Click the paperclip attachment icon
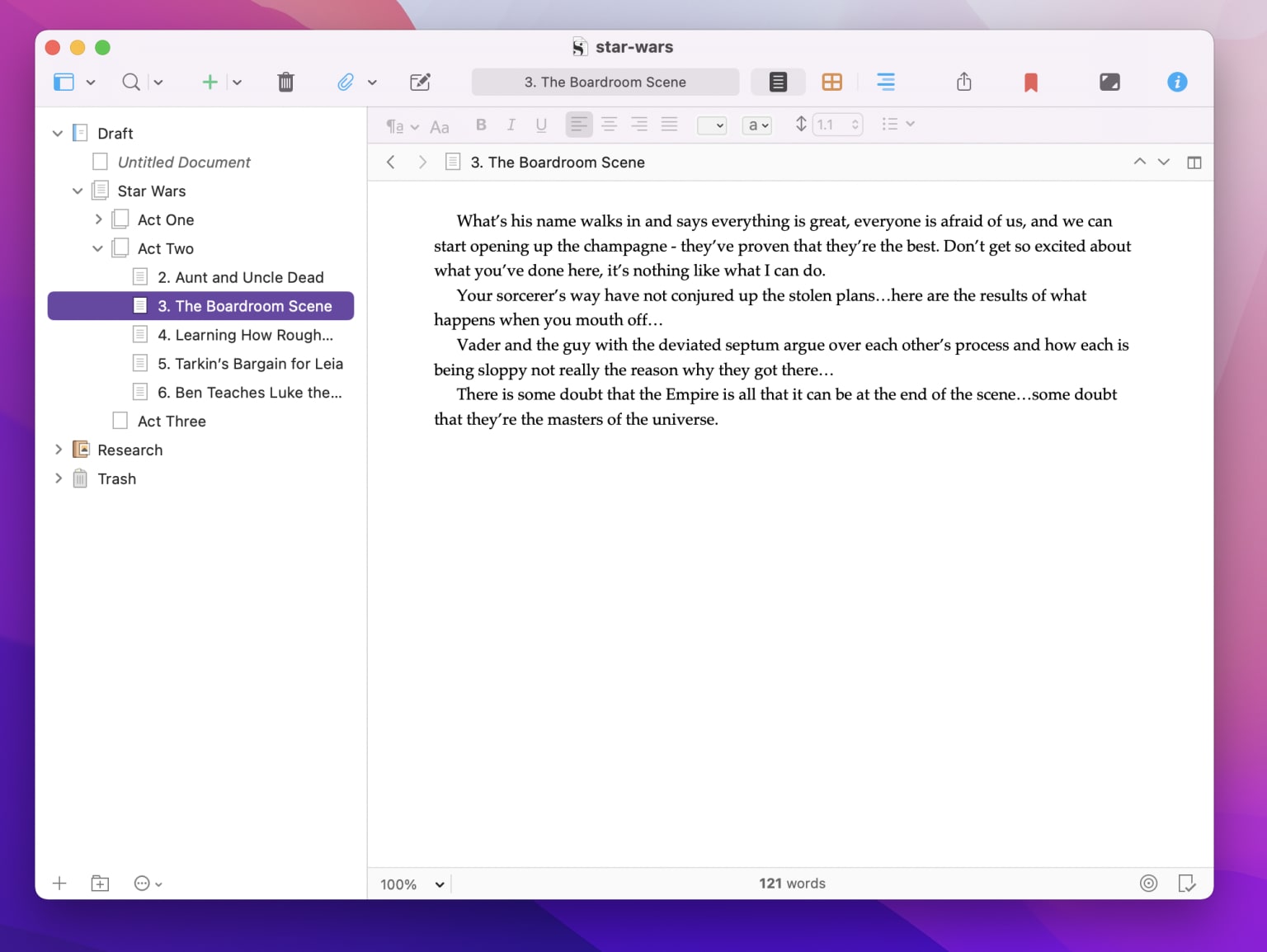The height and width of the screenshot is (952, 1267). 346,82
